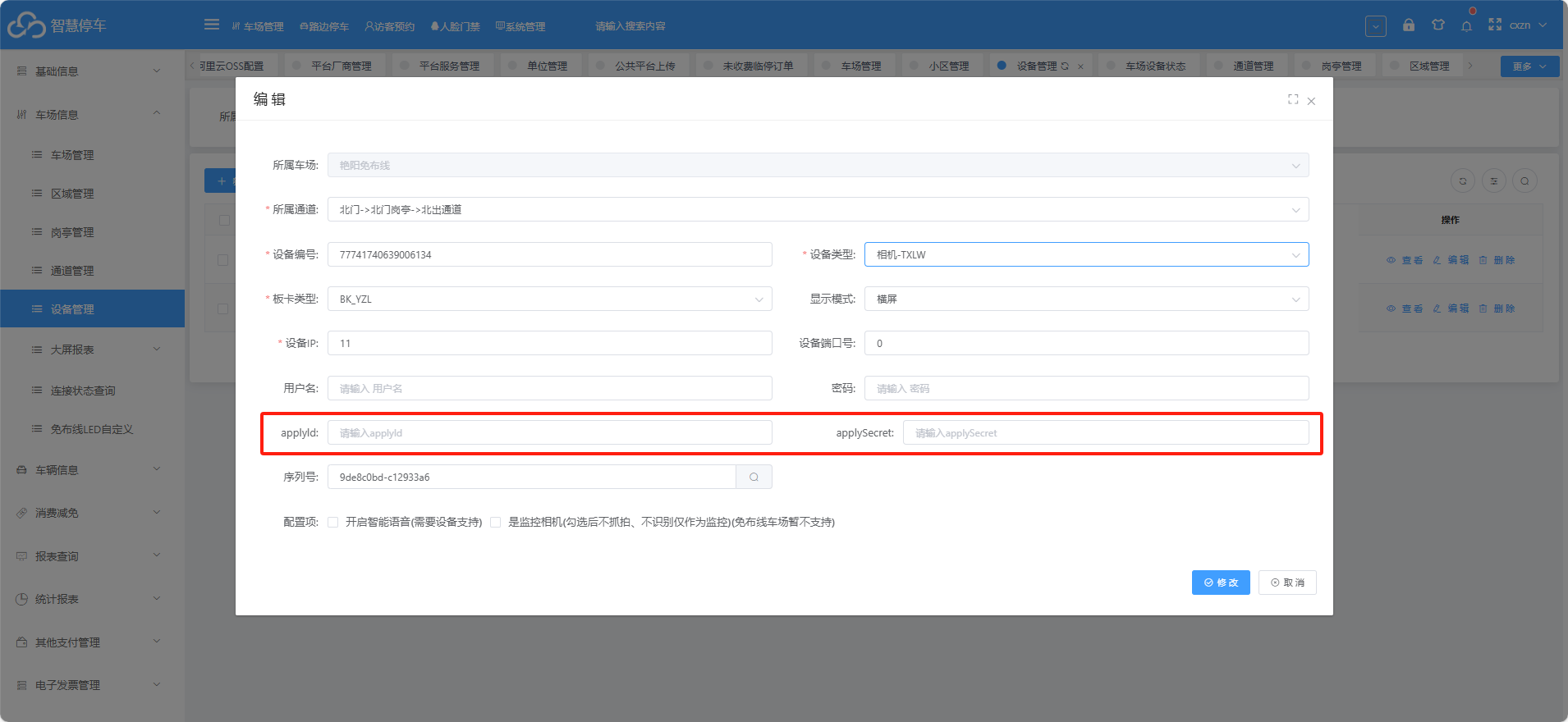The height and width of the screenshot is (722, 1568).
Task: Open 免布线LED自定义 in the sidebar
Action: (x=92, y=429)
